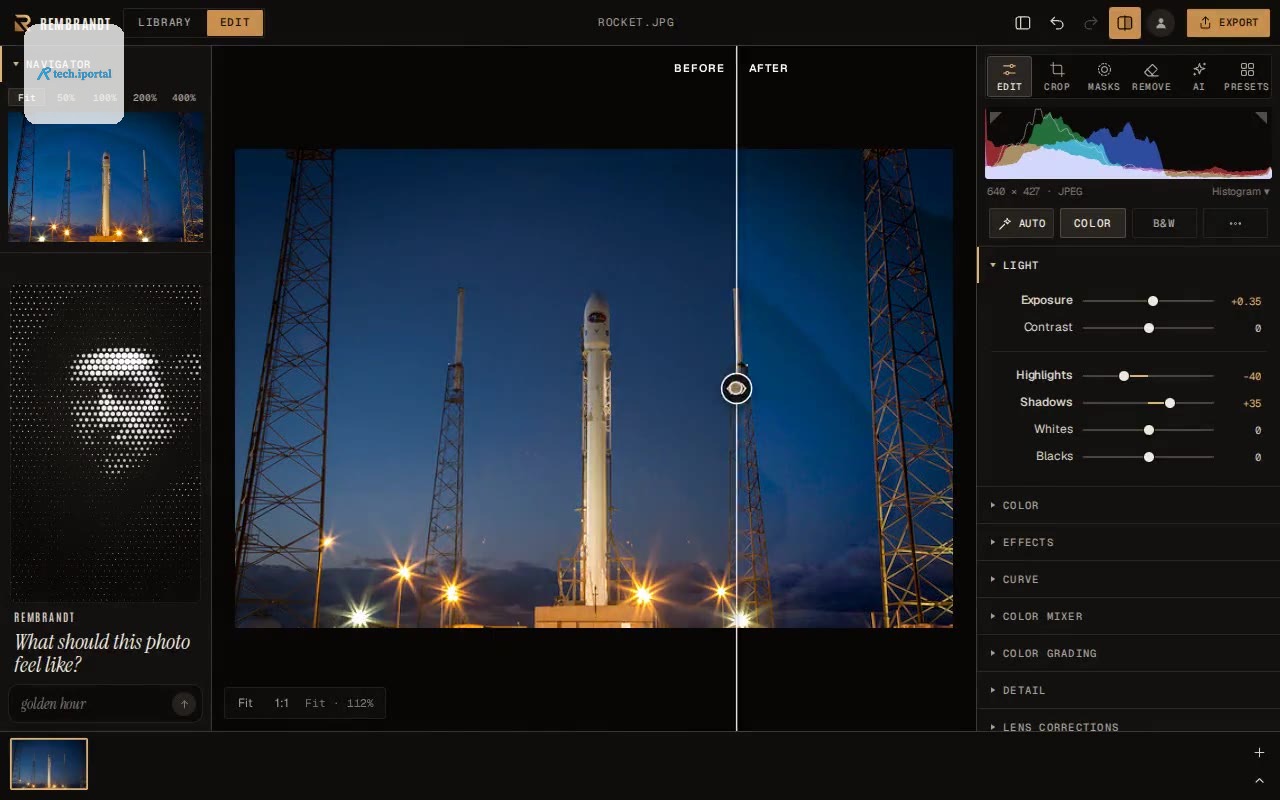Open the Histogram dropdown
The width and height of the screenshot is (1280, 800).
coord(1240,191)
